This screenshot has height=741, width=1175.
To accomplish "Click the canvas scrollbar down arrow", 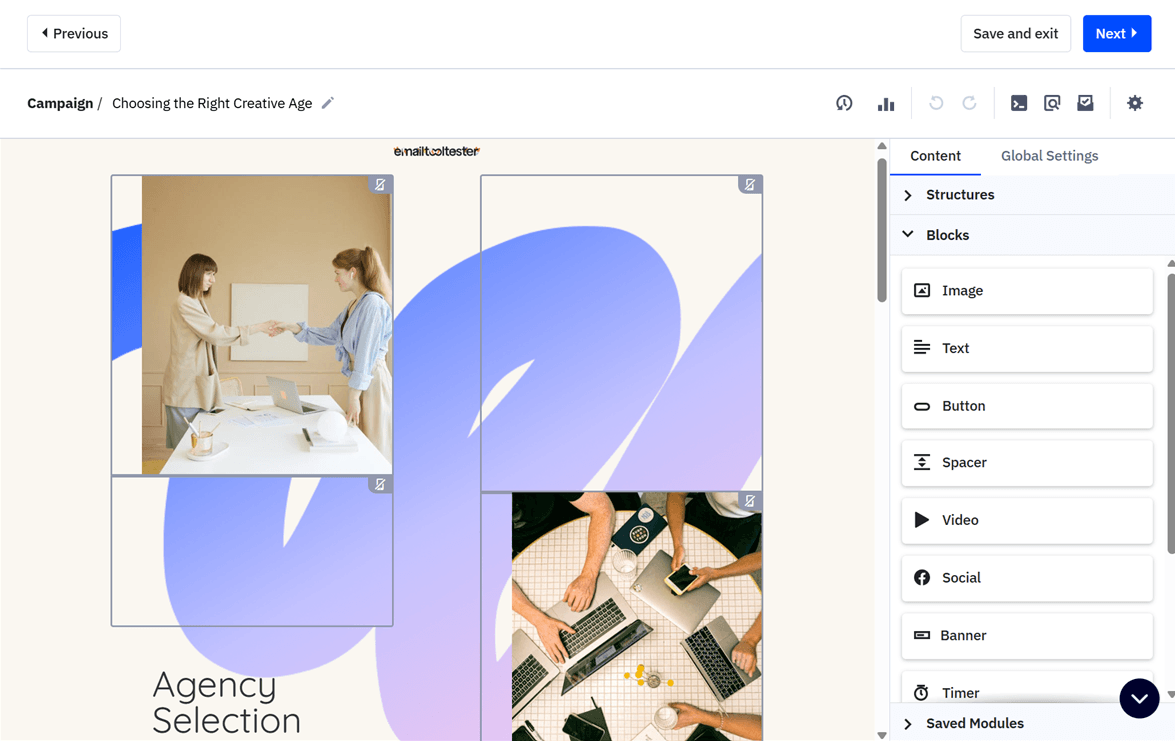I will pos(882,735).
